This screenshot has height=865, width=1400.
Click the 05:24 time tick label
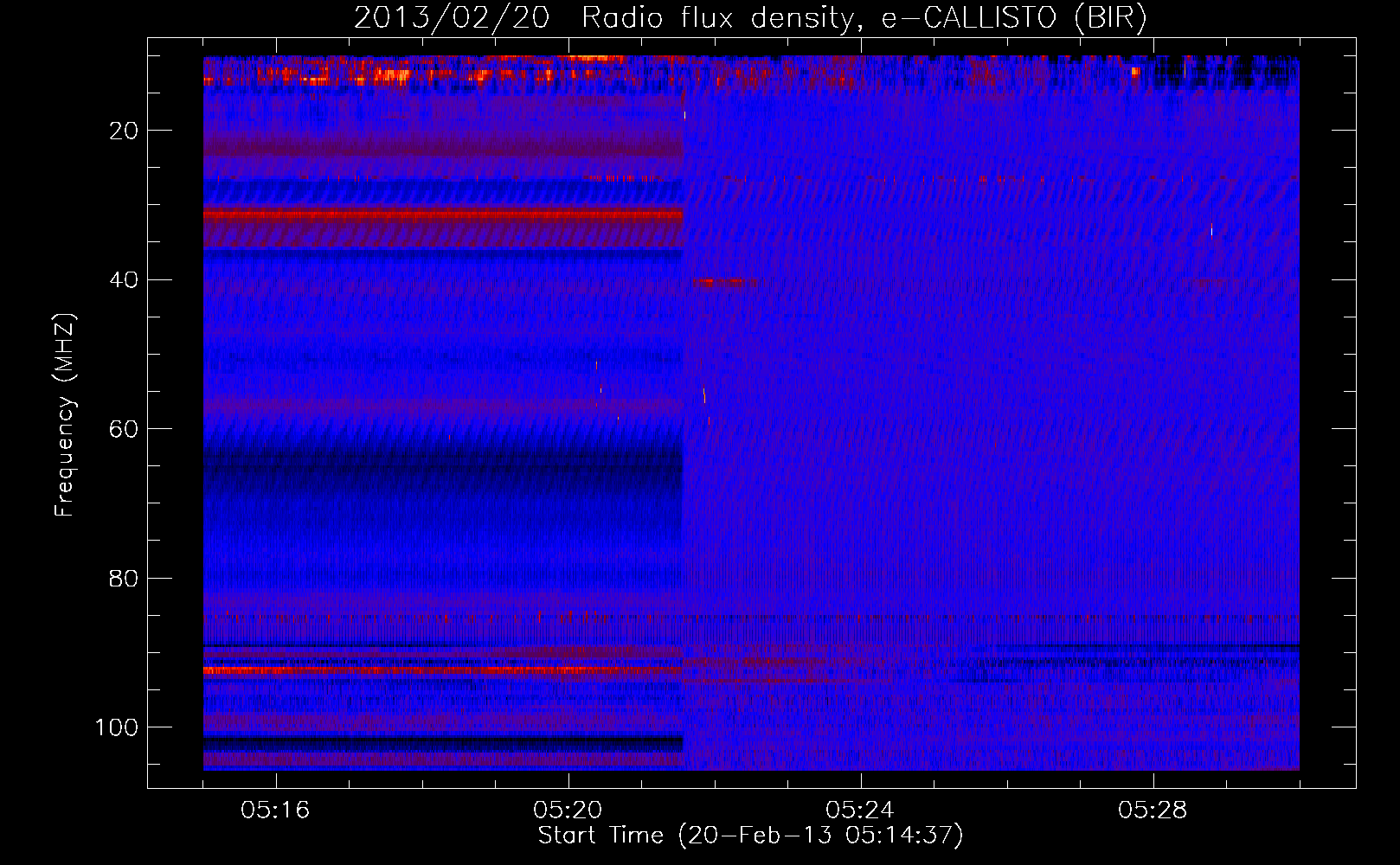[860, 811]
